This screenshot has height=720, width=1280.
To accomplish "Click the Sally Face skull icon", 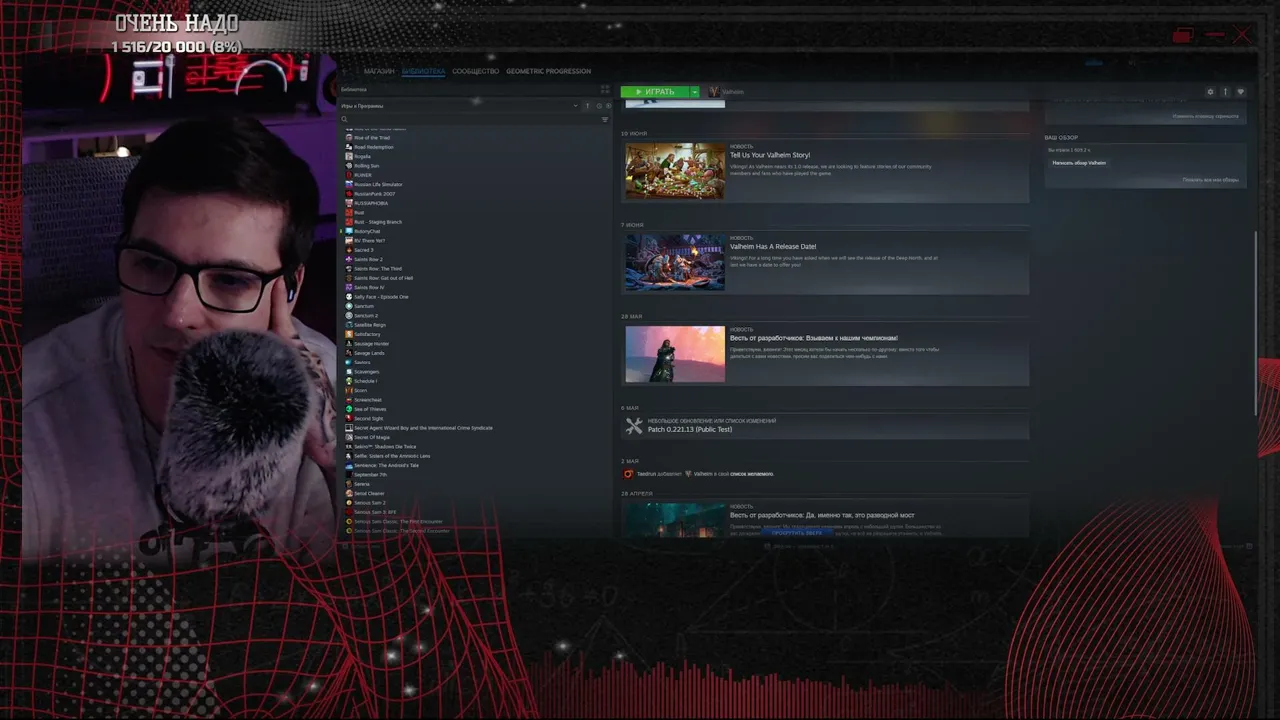I will (x=349, y=297).
